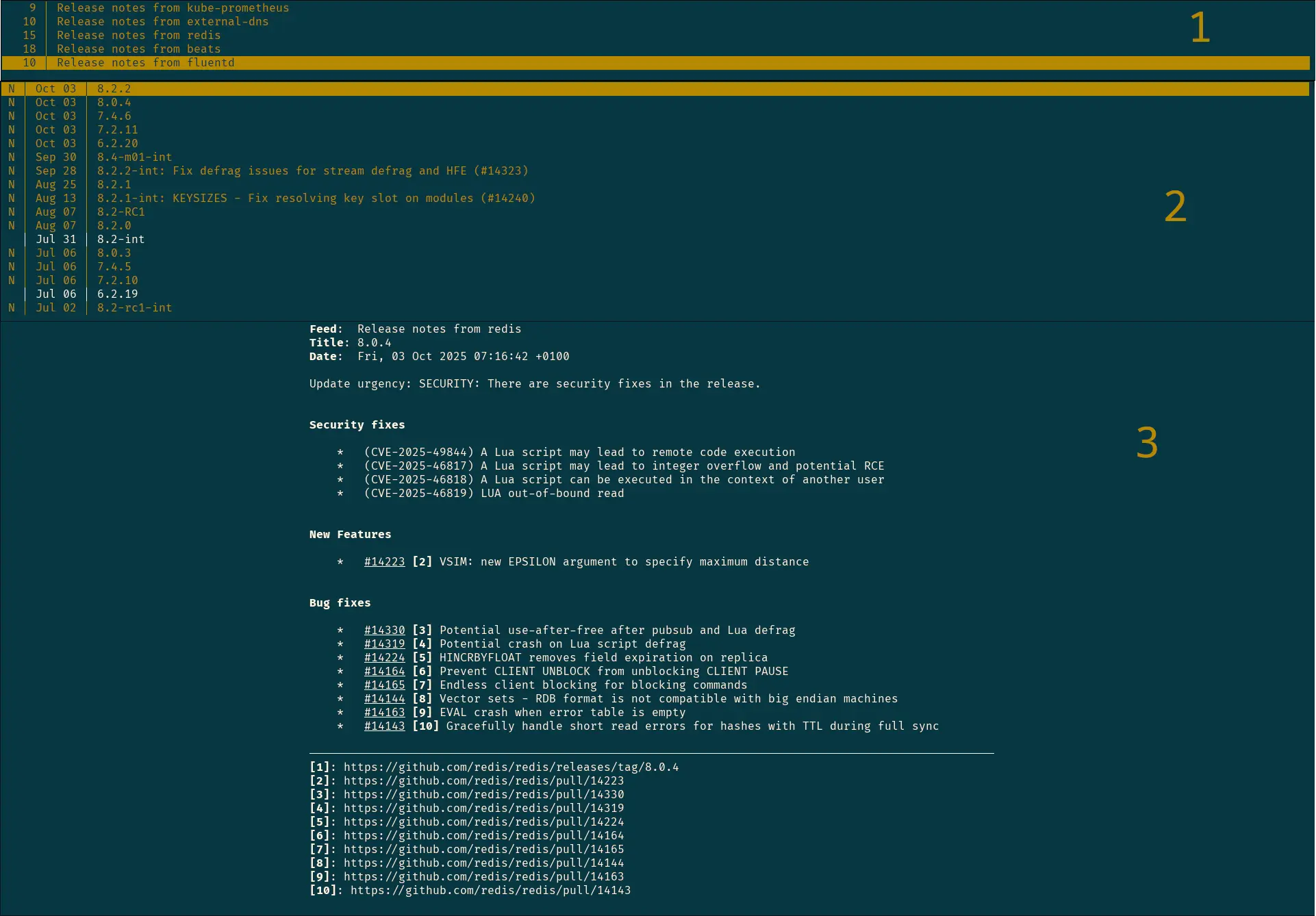Open the Release notes from redis feed
The height and width of the screenshot is (916, 1316).
pyautogui.click(x=139, y=35)
